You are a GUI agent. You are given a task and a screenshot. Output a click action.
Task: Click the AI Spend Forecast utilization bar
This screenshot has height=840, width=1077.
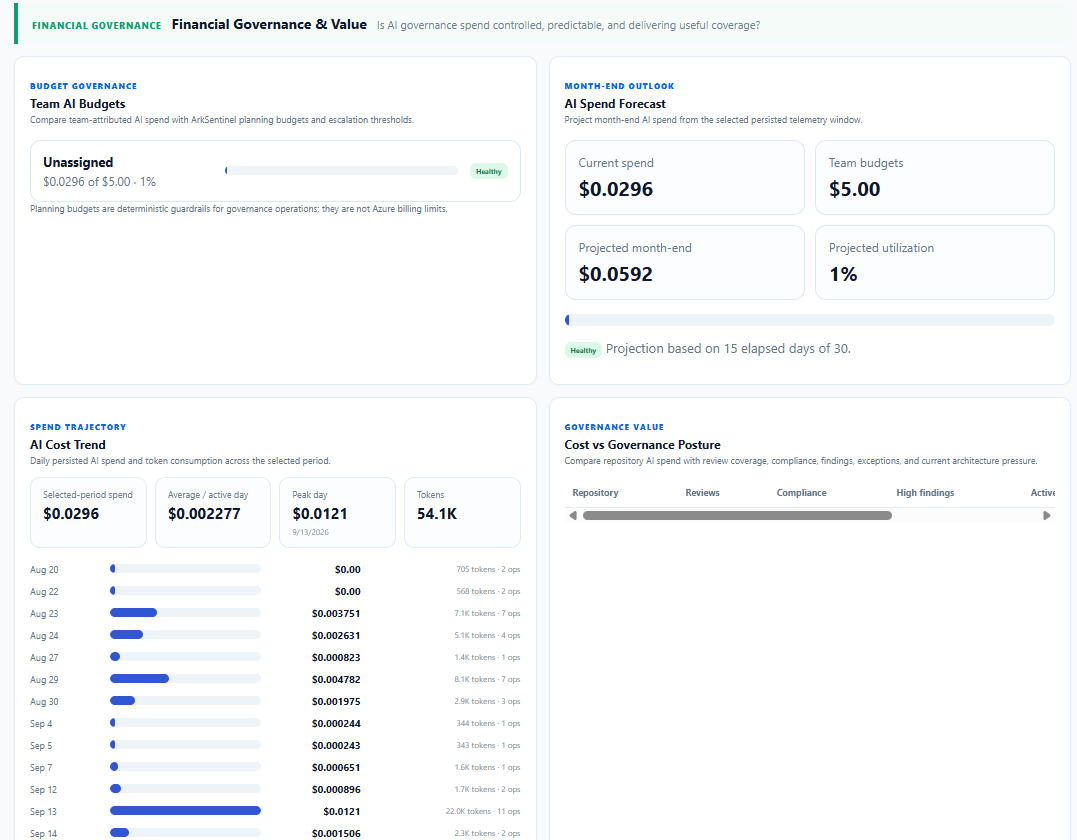(x=809, y=320)
